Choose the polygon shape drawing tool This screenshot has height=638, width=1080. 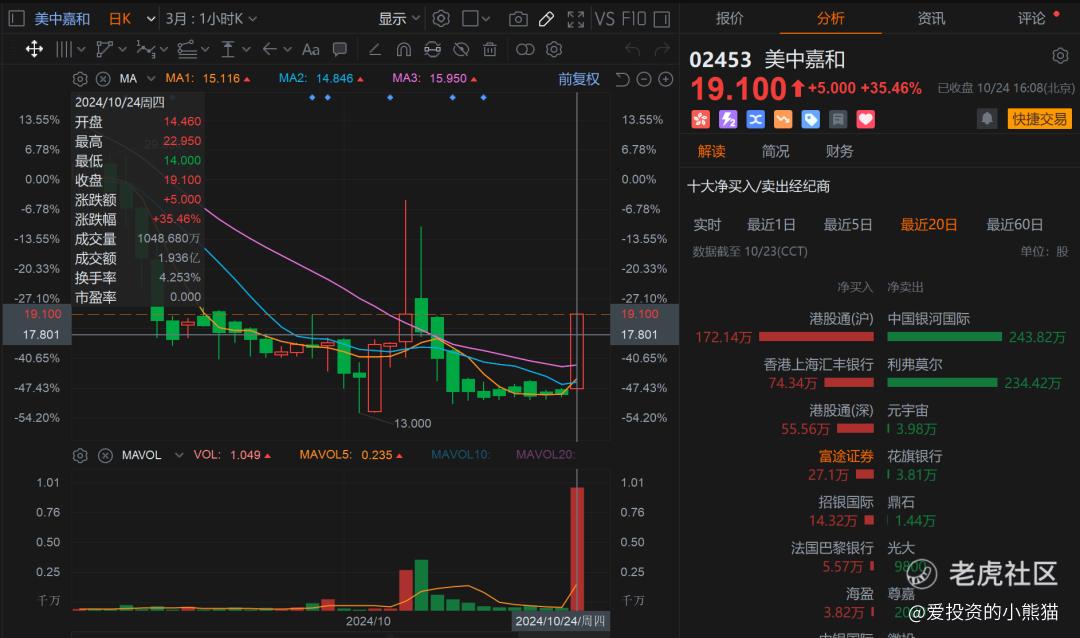[105, 50]
